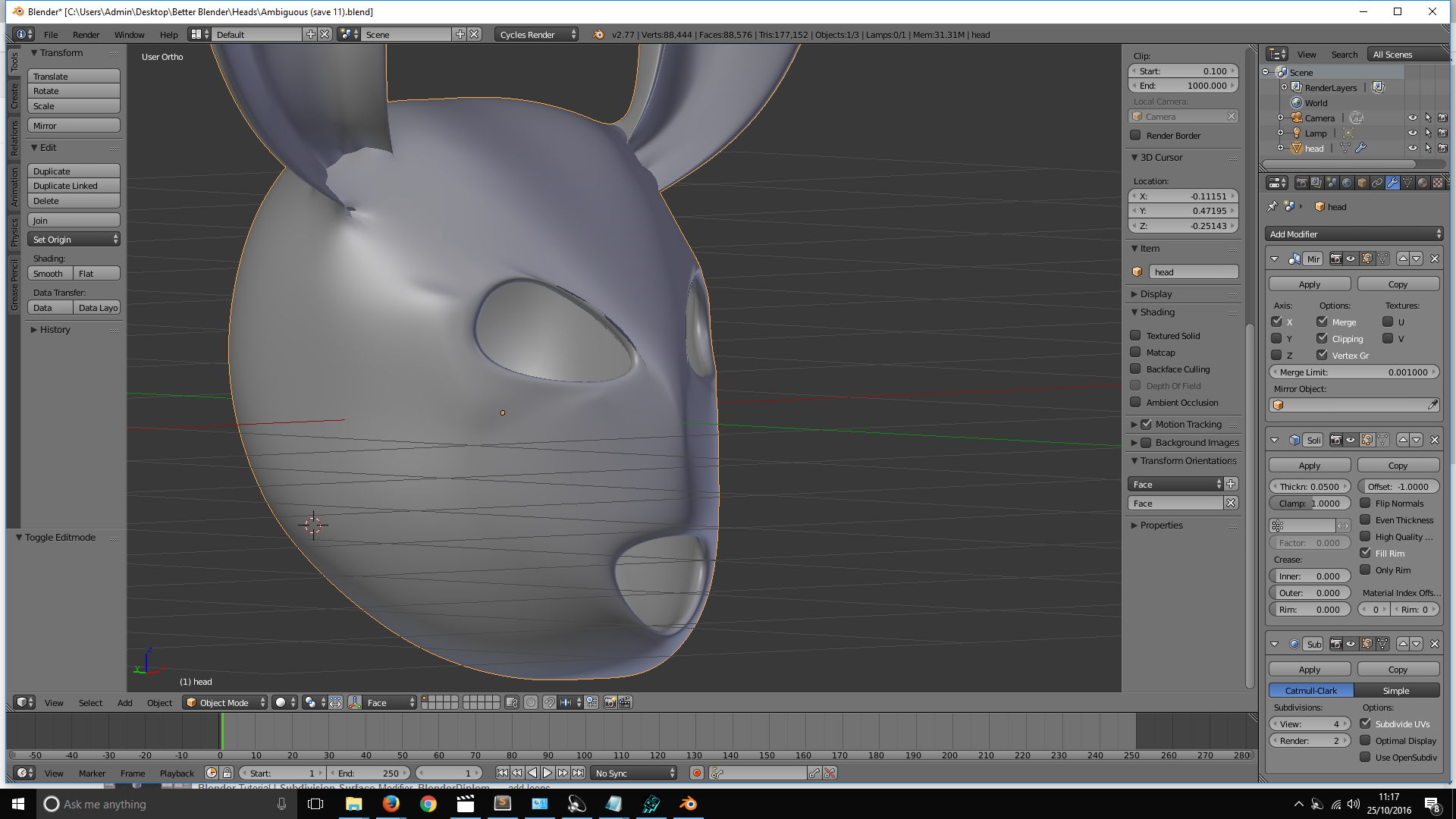The width and height of the screenshot is (1456, 819).
Task: Copy the Mirror modifier
Action: pyautogui.click(x=1398, y=284)
